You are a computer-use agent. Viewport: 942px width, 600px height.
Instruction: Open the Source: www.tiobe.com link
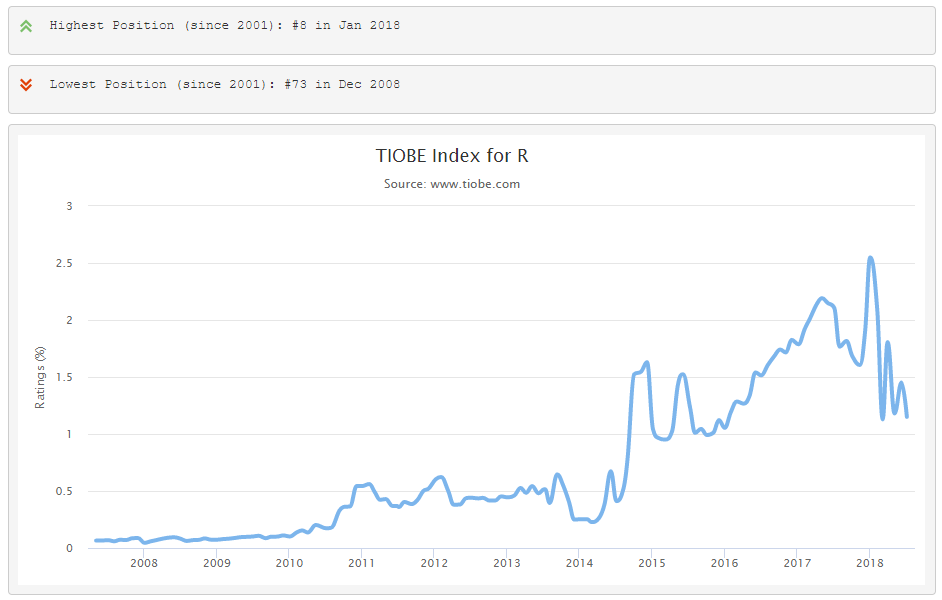452,184
